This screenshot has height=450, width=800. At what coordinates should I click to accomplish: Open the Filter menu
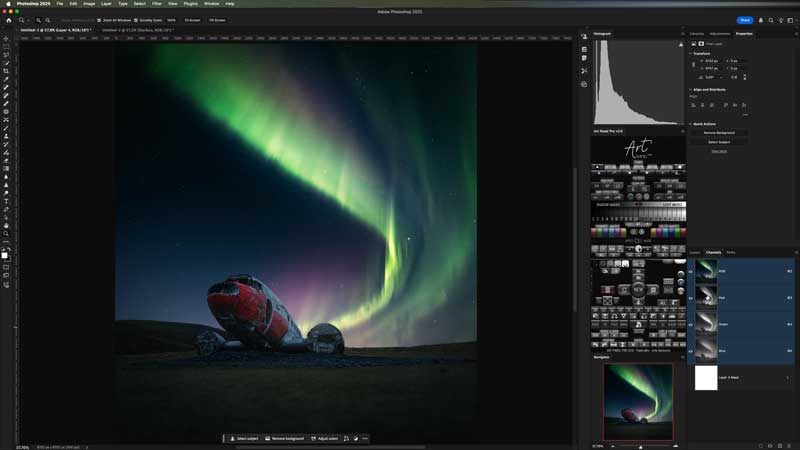(157, 4)
